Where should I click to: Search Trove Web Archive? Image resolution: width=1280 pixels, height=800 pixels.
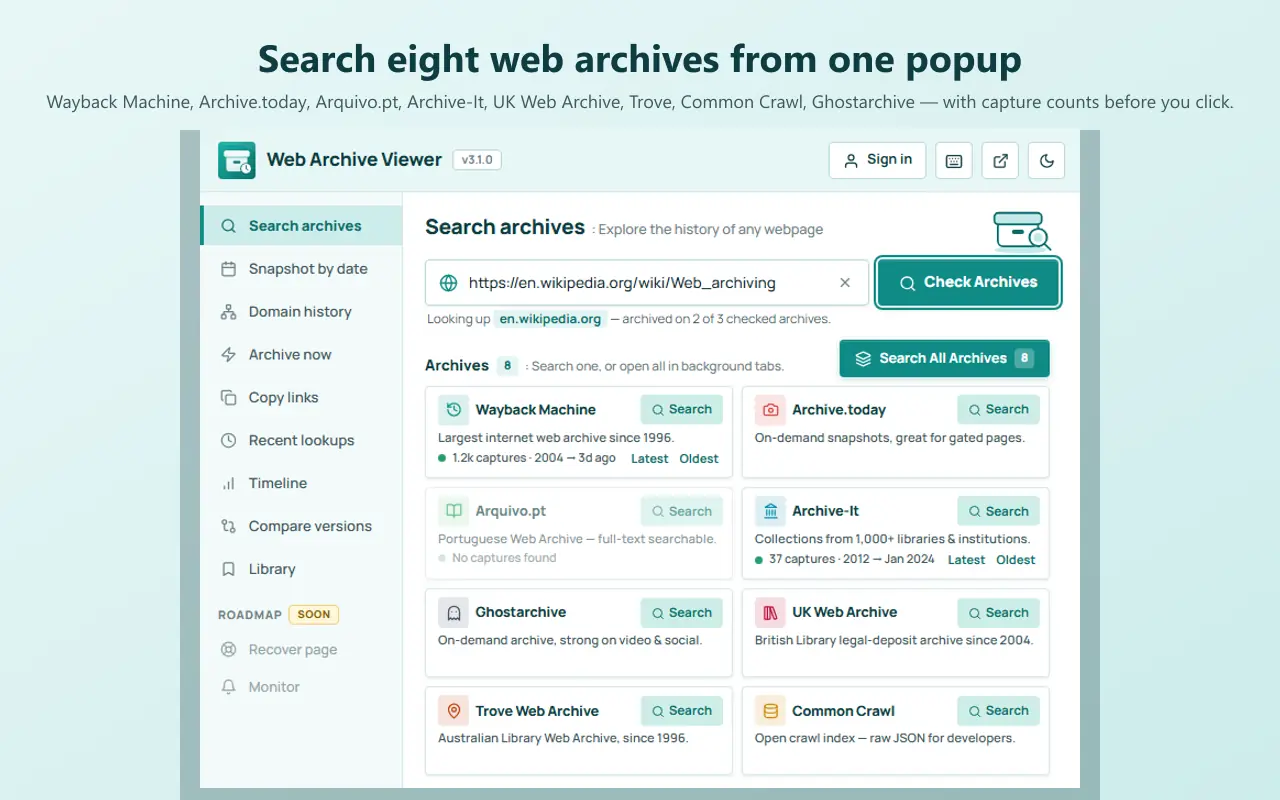click(x=681, y=711)
